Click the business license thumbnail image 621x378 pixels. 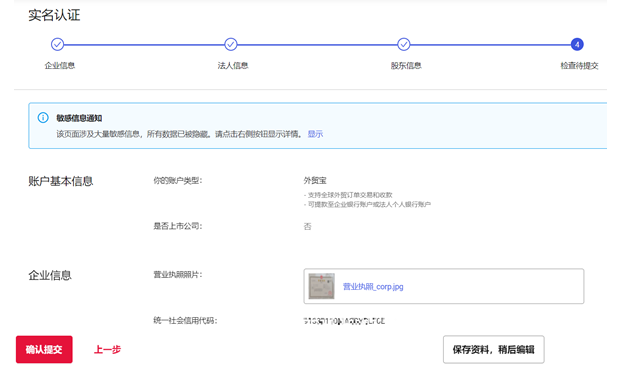pos(322,286)
